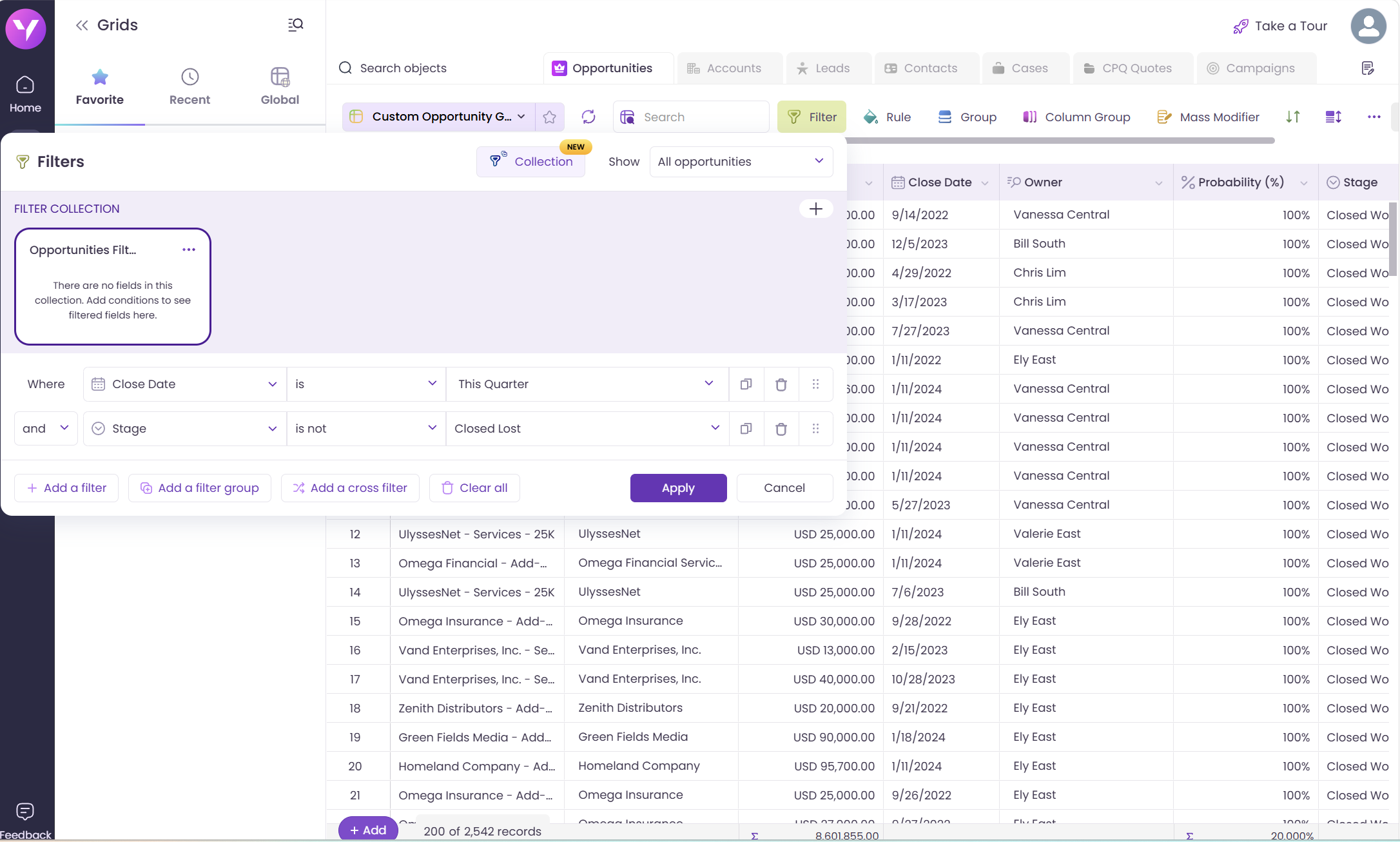This screenshot has width=1400, height=842.
Task: Focus the grid Search field
Action: [692, 117]
